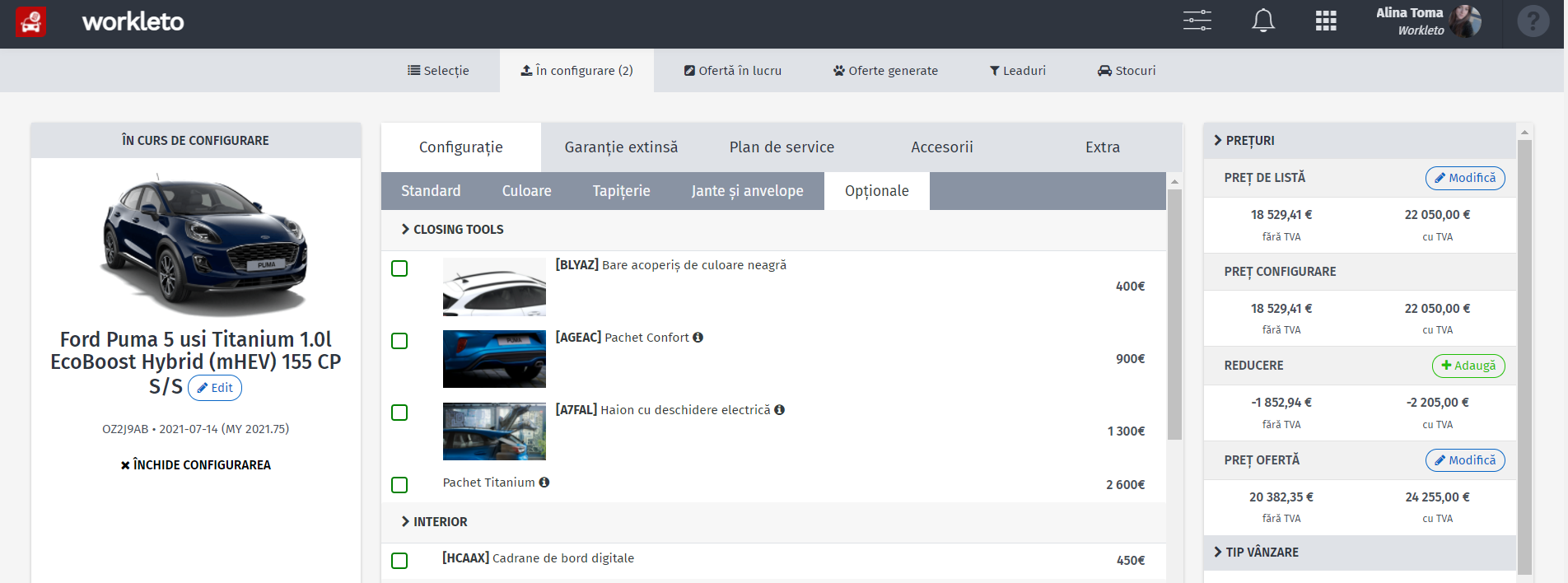This screenshot has width=1568, height=583.
Task: Click the info icon next to Haion cu deschidere electrică
Action: tap(779, 410)
